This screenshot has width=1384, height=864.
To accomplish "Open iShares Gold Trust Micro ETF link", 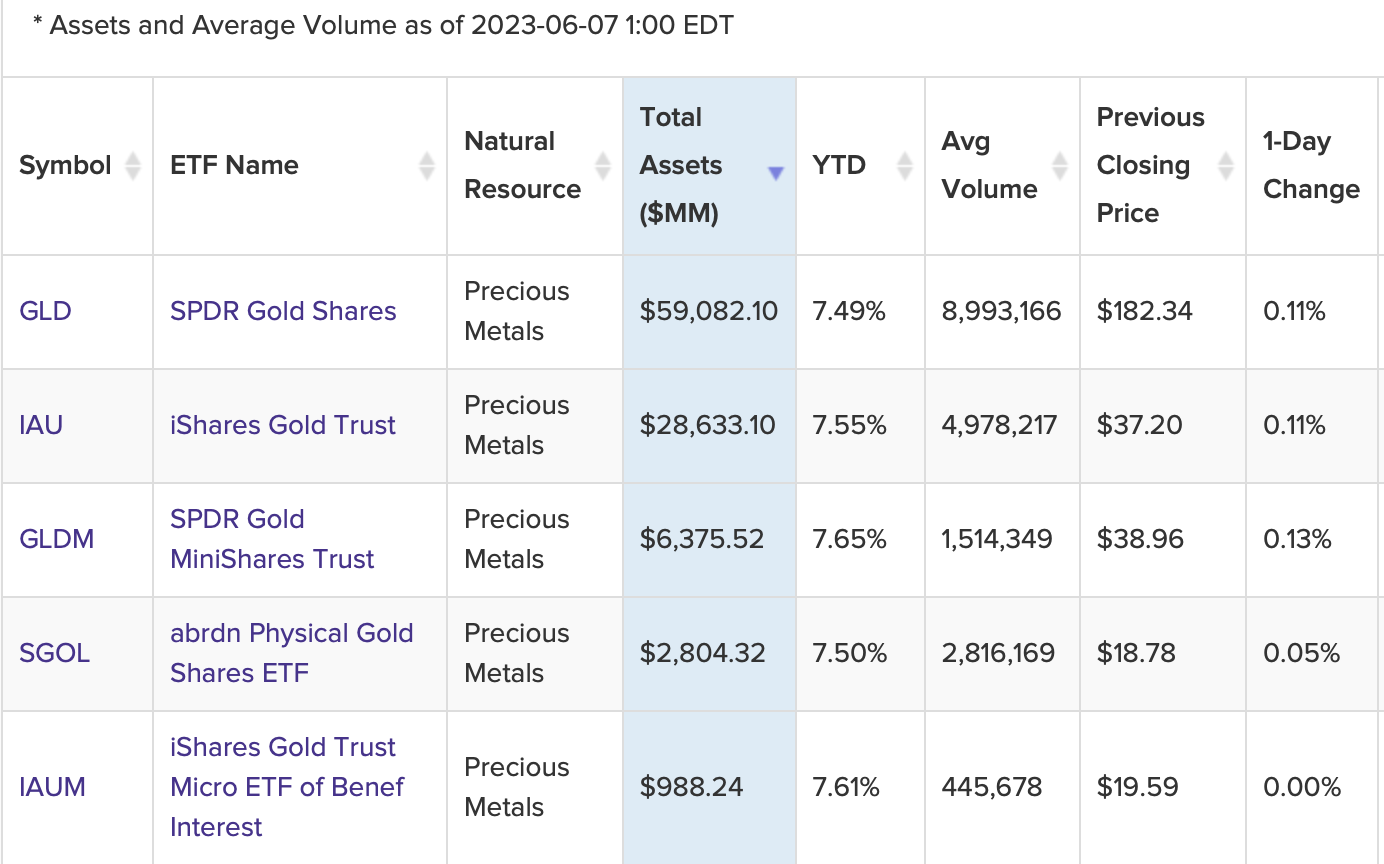I will (287, 787).
